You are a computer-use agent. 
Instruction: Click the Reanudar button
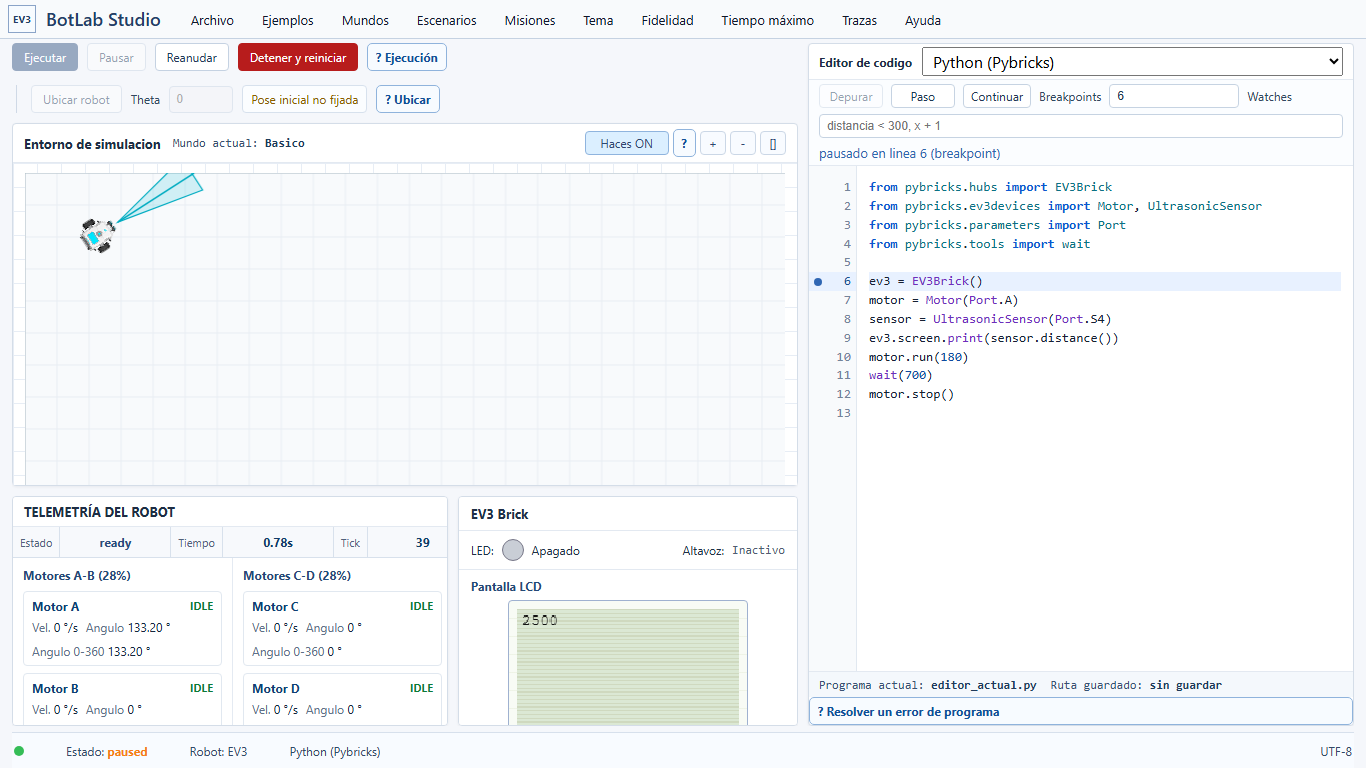point(192,58)
